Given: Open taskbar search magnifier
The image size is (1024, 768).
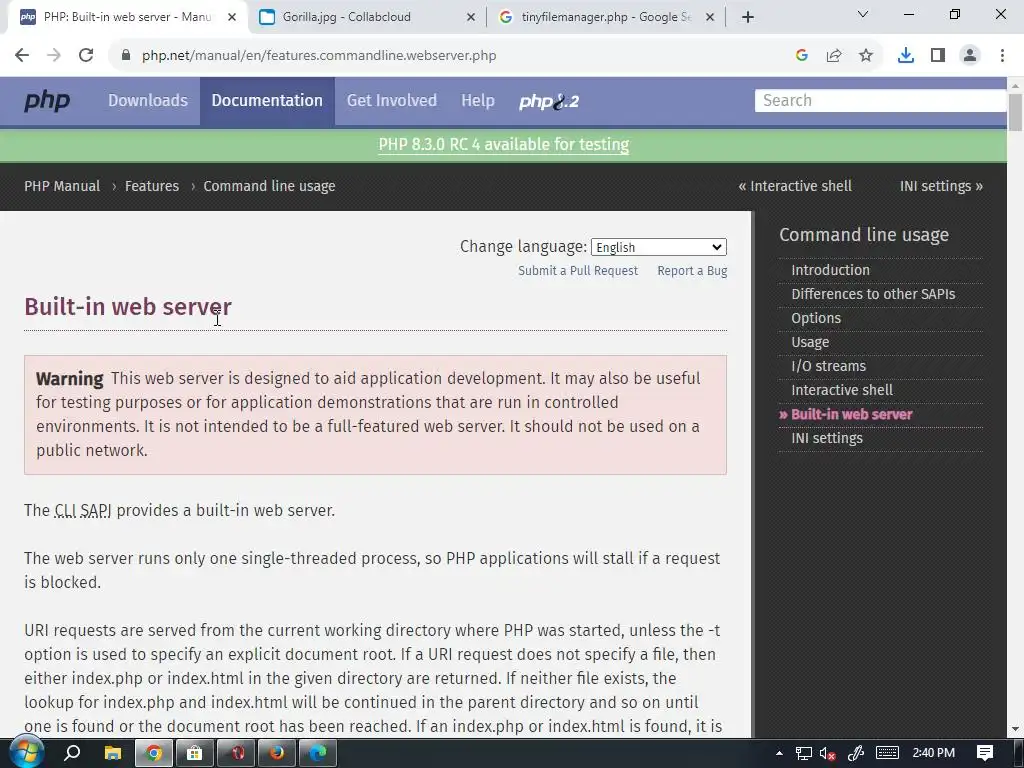Looking at the screenshot, I should click(72, 753).
